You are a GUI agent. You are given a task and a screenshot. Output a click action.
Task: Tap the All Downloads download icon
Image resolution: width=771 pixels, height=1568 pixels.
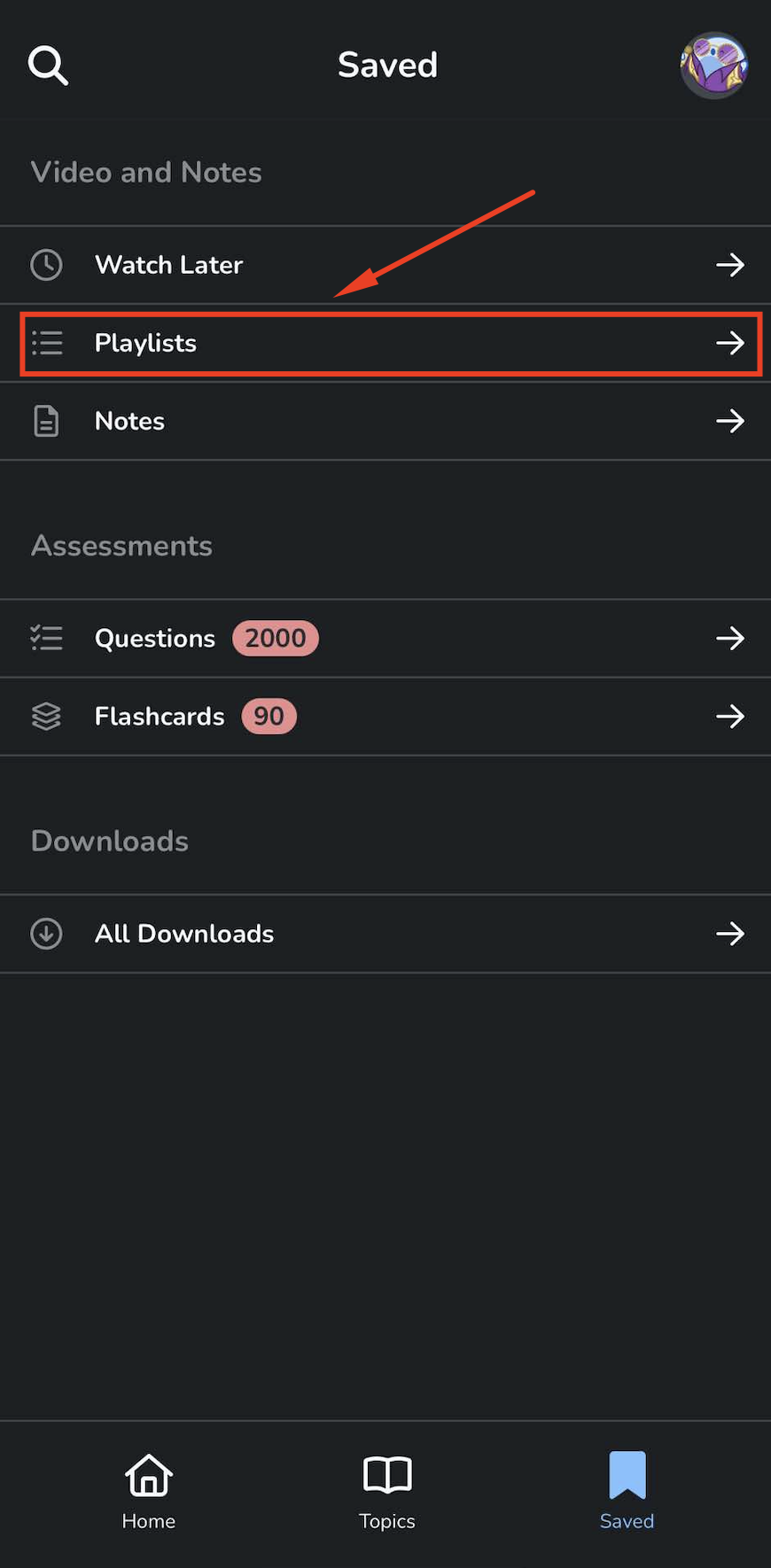[x=46, y=934]
